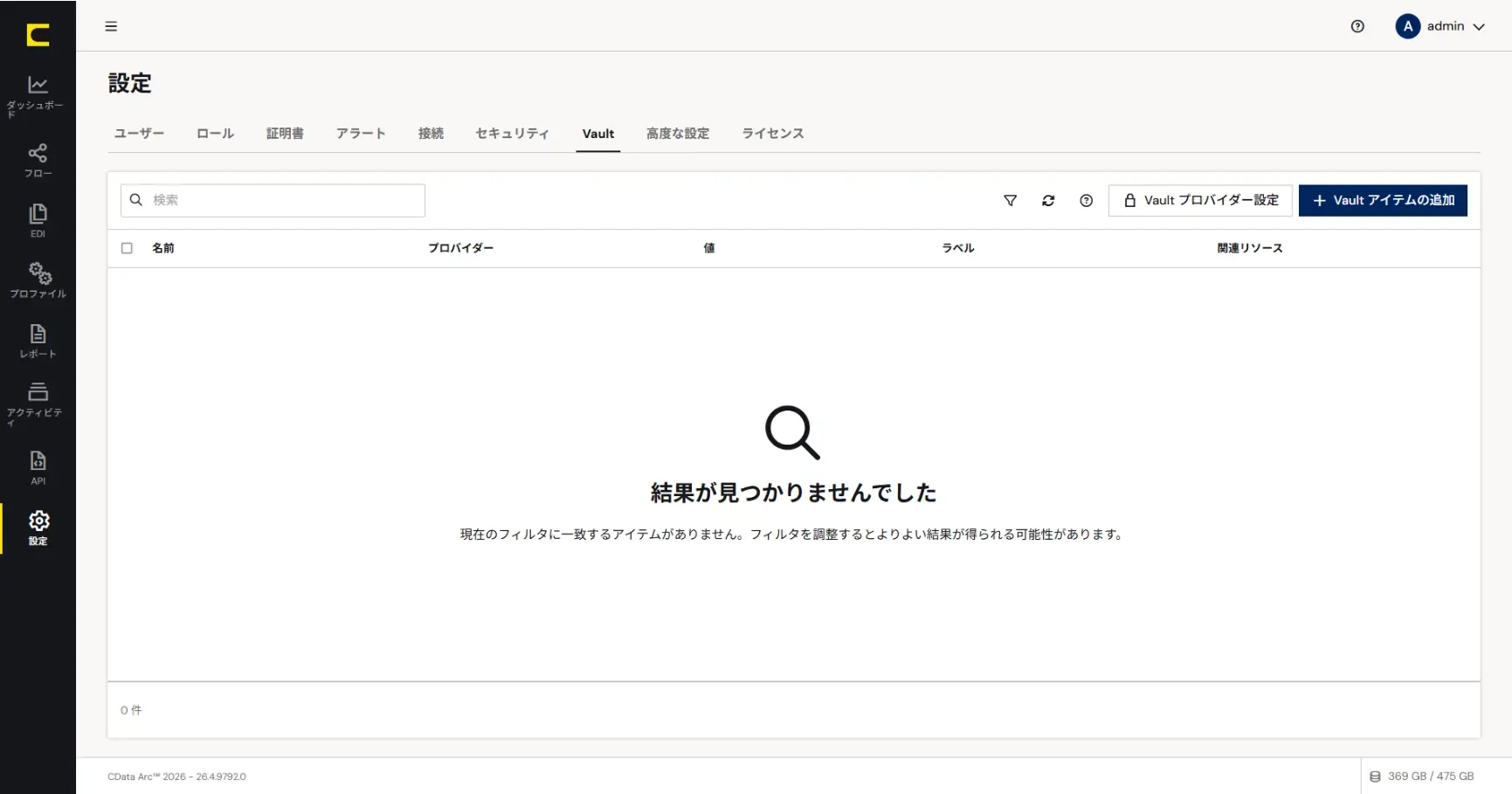1512x794 pixels.
Task: Switch to the 接続 tab
Action: coord(431,134)
